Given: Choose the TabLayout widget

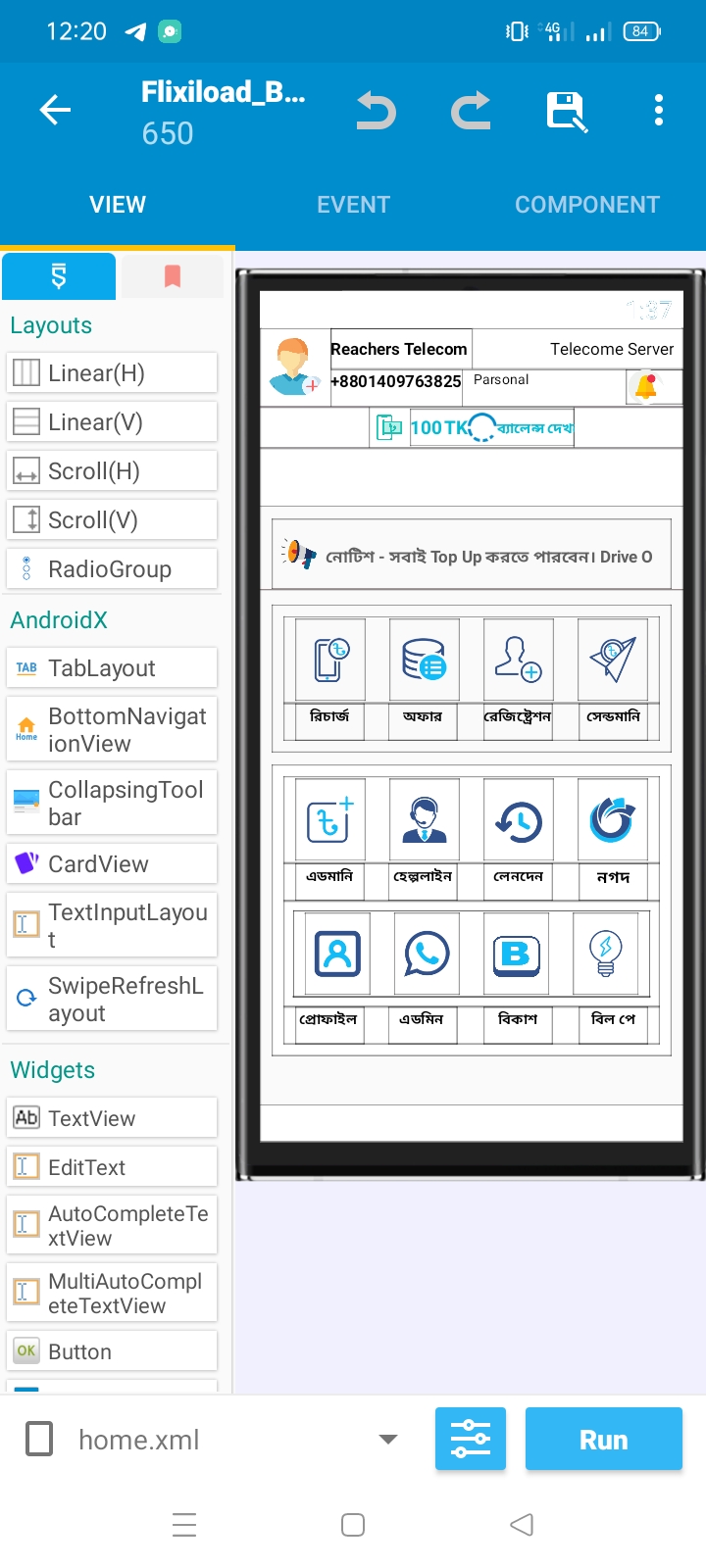Looking at the screenshot, I should point(111,668).
